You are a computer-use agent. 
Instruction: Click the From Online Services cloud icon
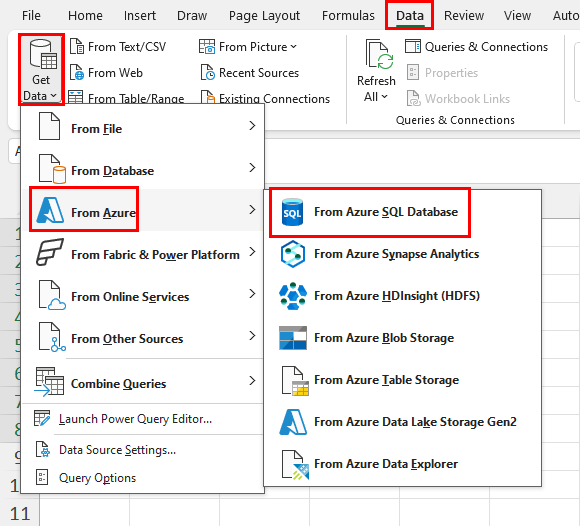click(52, 295)
